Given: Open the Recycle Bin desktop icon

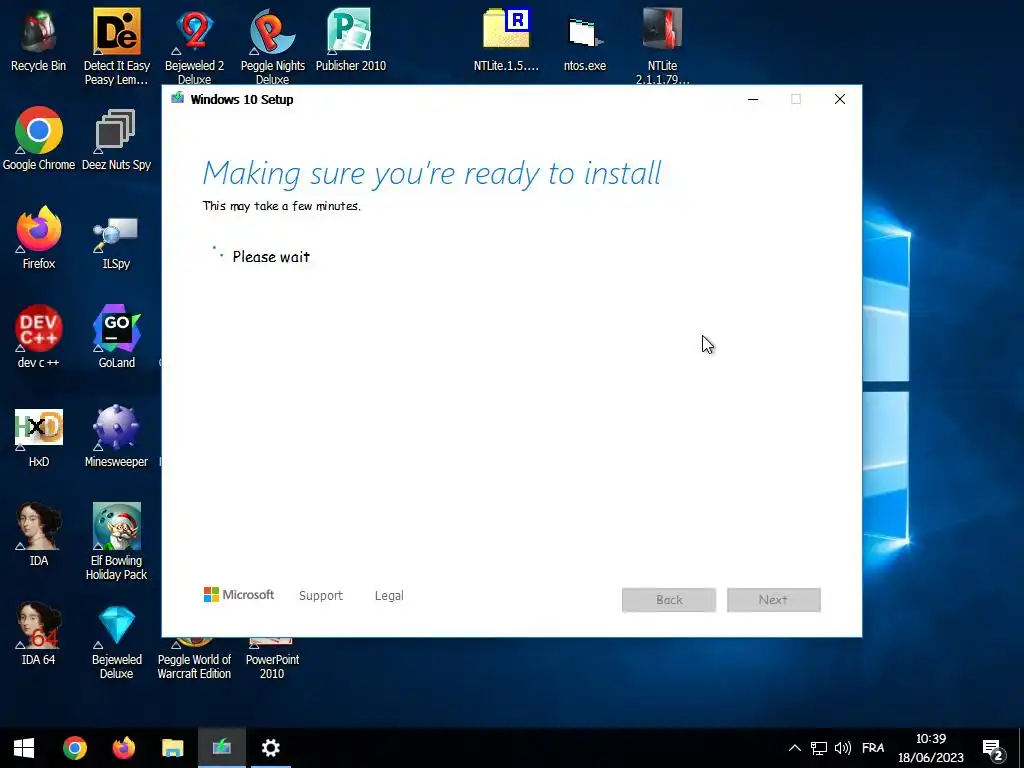Looking at the screenshot, I should pyautogui.click(x=39, y=40).
